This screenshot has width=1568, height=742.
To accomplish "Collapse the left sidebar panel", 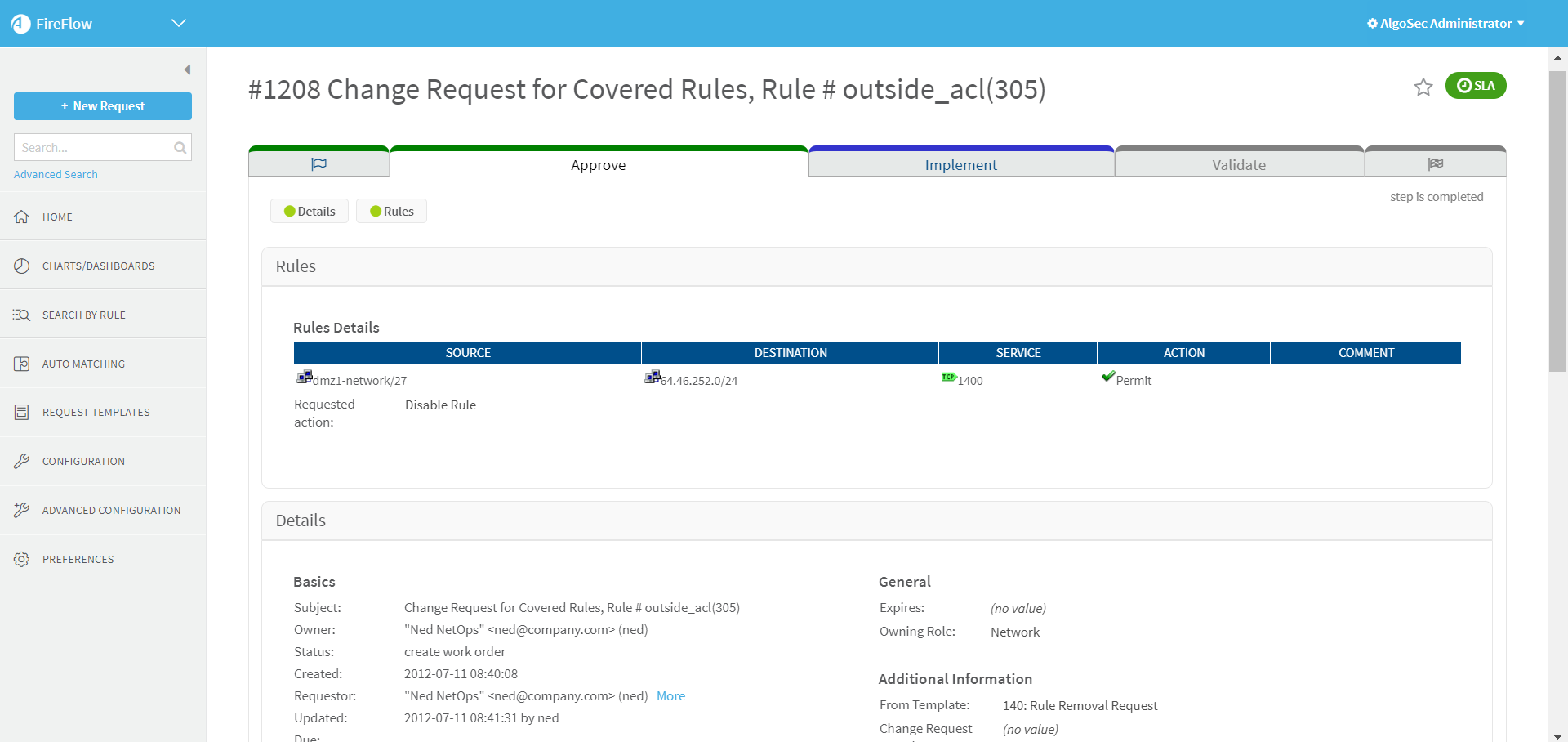I will click(x=187, y=70).
